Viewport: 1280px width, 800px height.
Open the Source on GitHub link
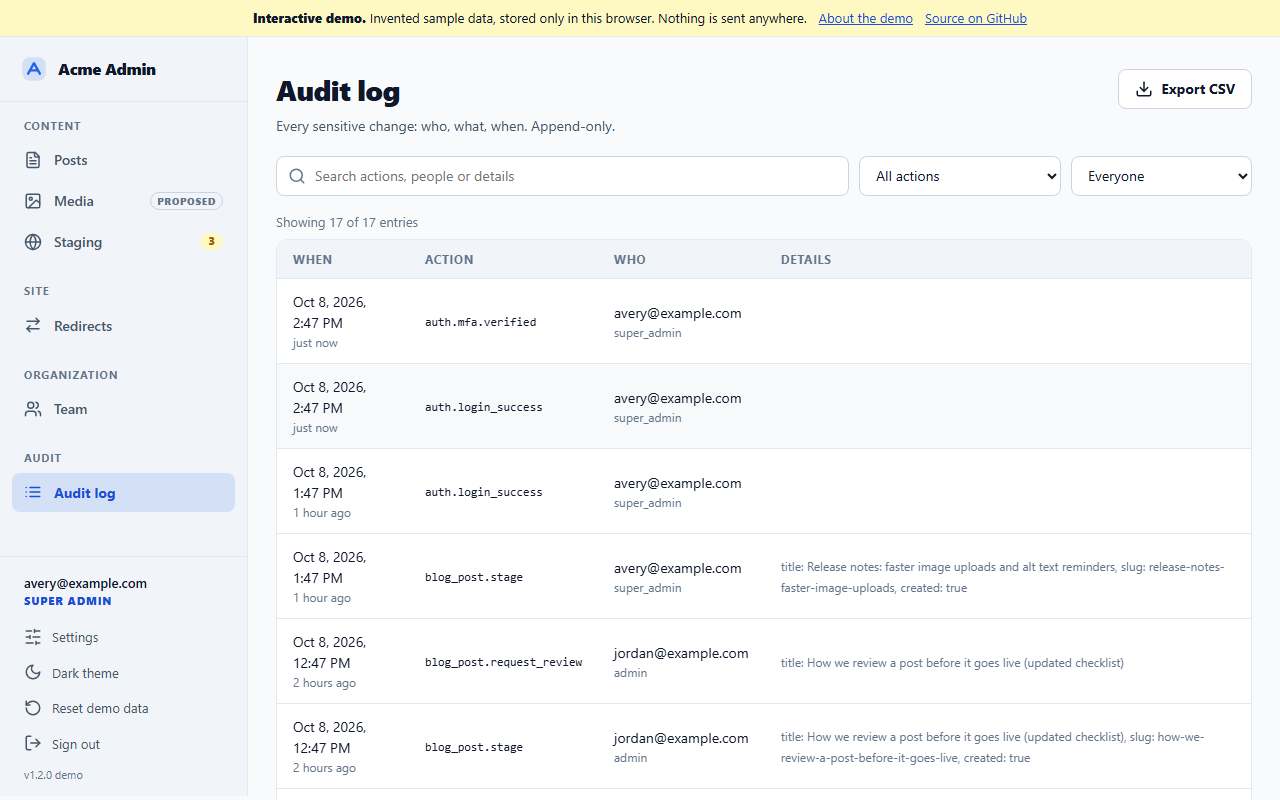[976, 18]
